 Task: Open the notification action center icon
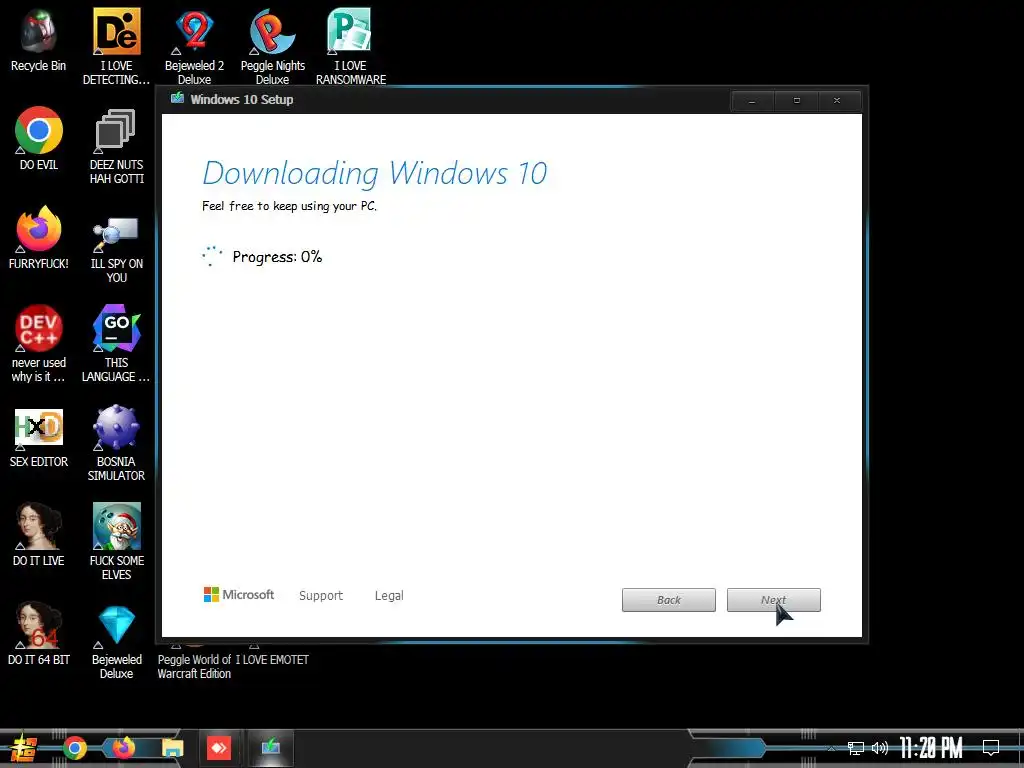991,748
